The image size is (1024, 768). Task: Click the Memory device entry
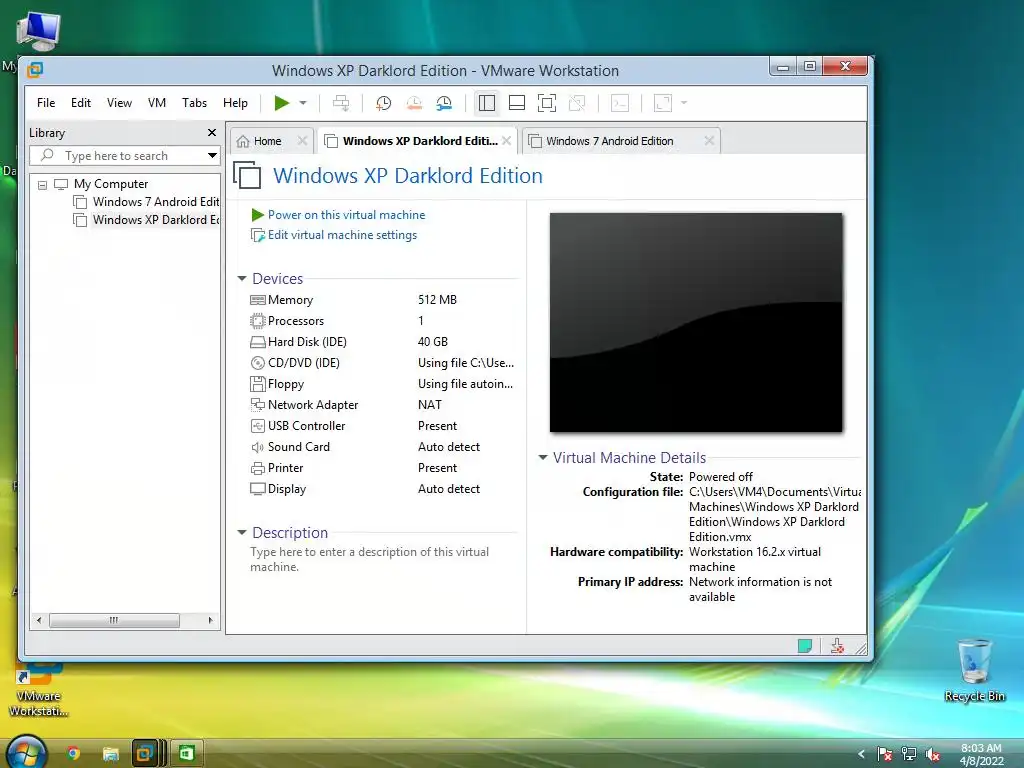(x=290, y=300)
